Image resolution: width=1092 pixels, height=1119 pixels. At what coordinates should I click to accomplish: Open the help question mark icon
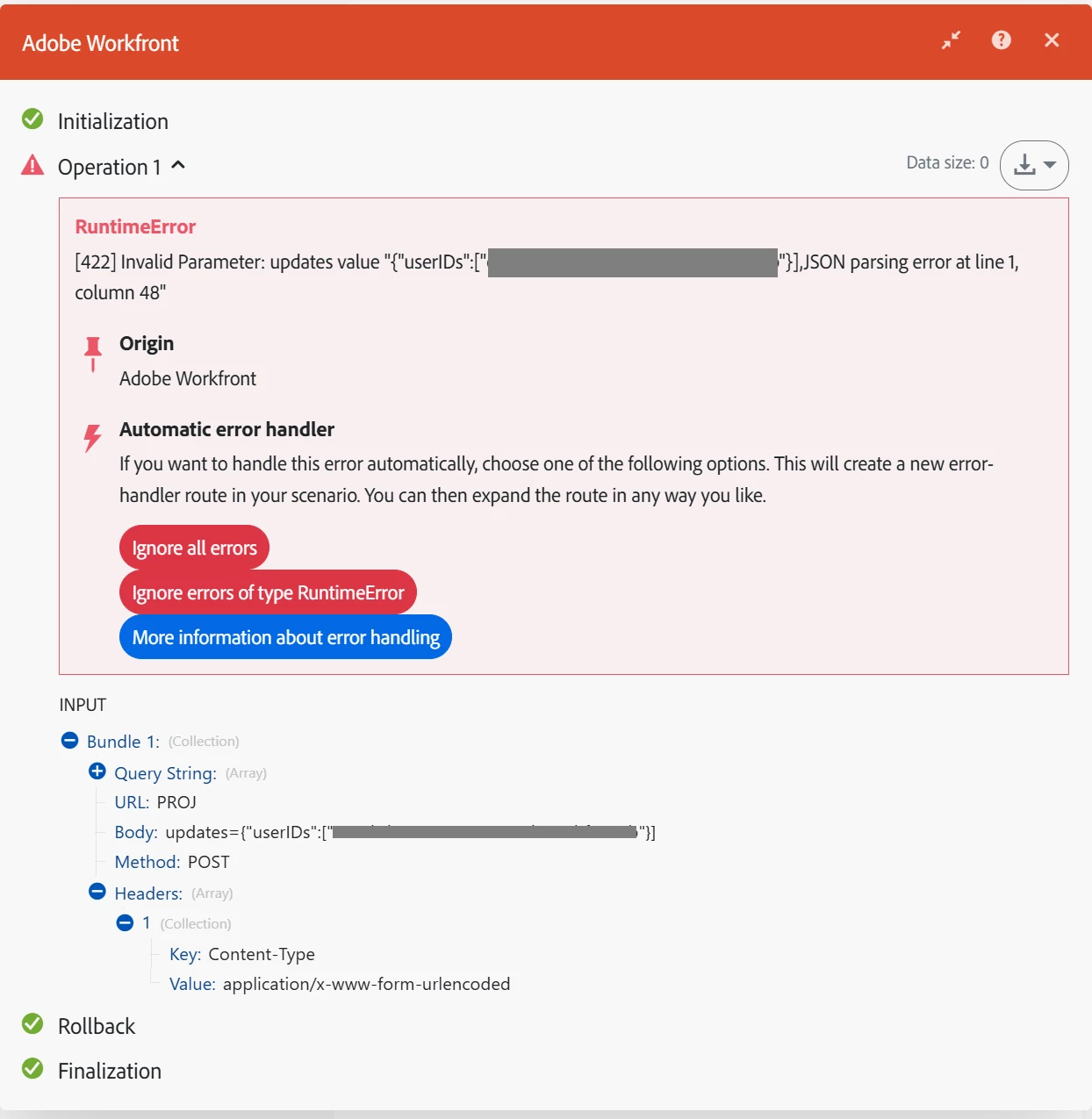click(x=1002, y=40)
